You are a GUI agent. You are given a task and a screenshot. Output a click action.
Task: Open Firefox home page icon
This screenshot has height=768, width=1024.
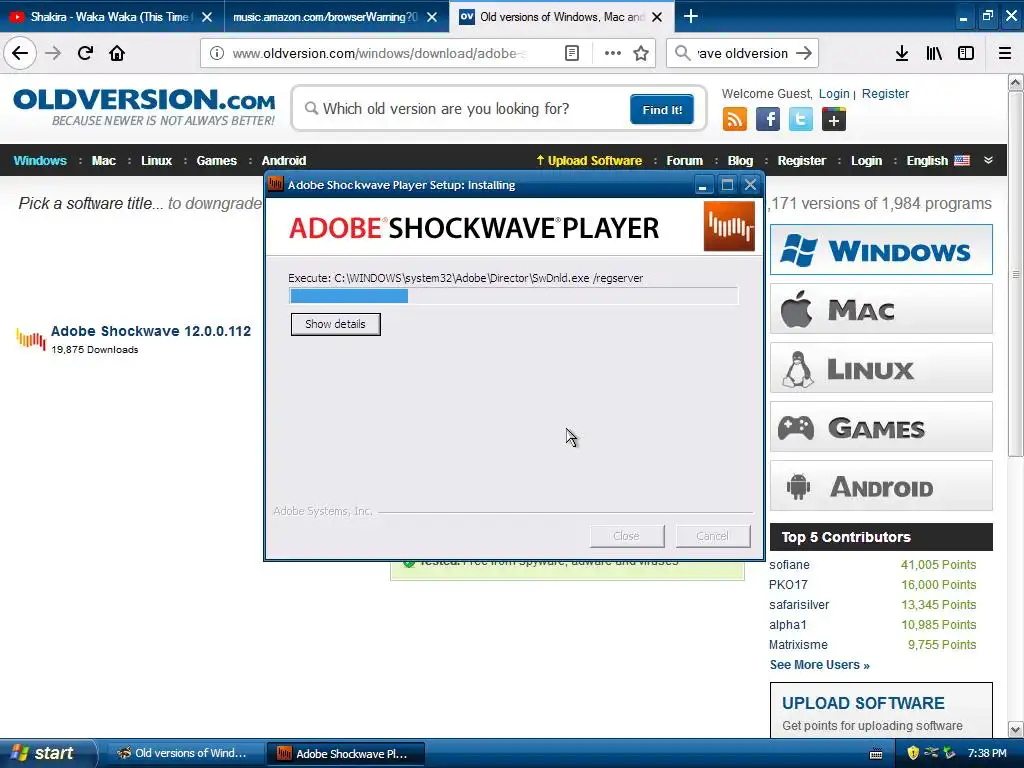117,53
